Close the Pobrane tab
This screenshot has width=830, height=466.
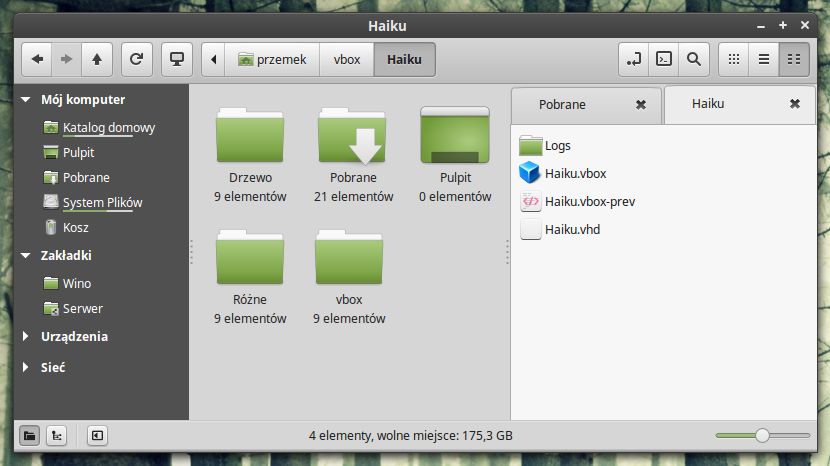[x=640, y=105]
